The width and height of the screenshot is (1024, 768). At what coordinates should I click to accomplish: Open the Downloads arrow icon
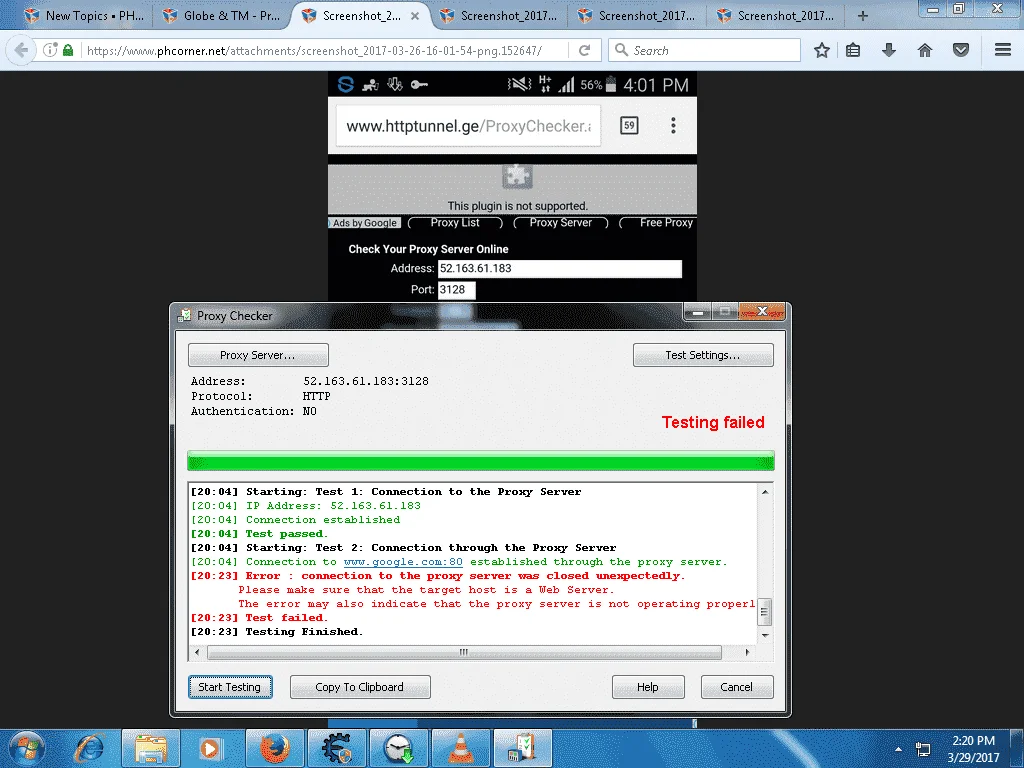tap(889, 50)
